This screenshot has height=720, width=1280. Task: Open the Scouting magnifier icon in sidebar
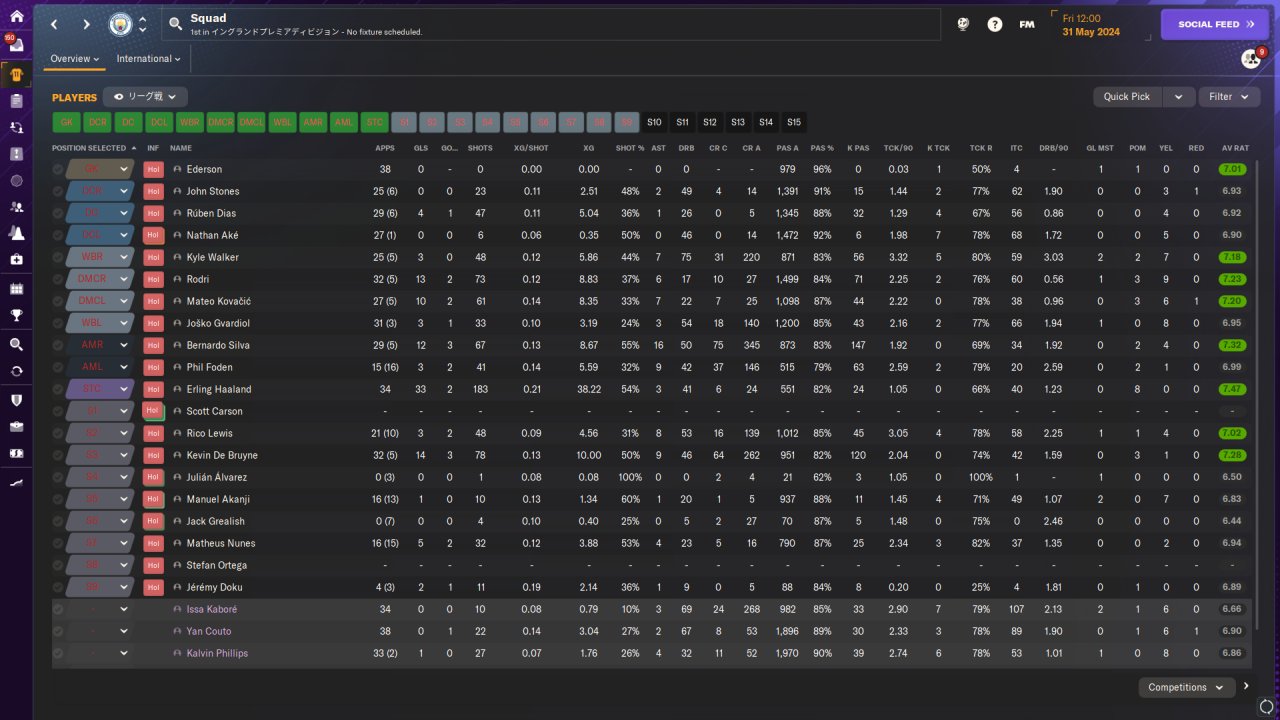[x=16, y=344]
